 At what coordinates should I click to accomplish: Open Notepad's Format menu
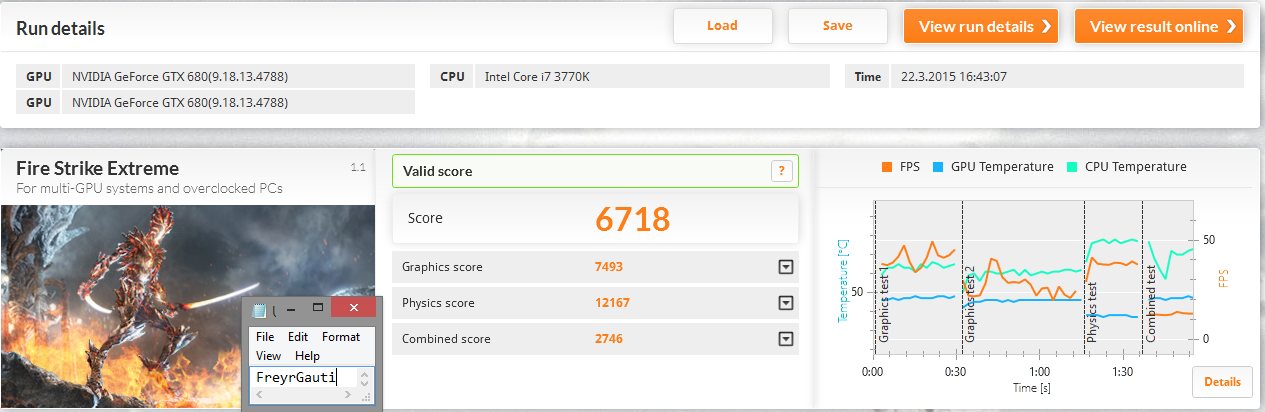340,337
